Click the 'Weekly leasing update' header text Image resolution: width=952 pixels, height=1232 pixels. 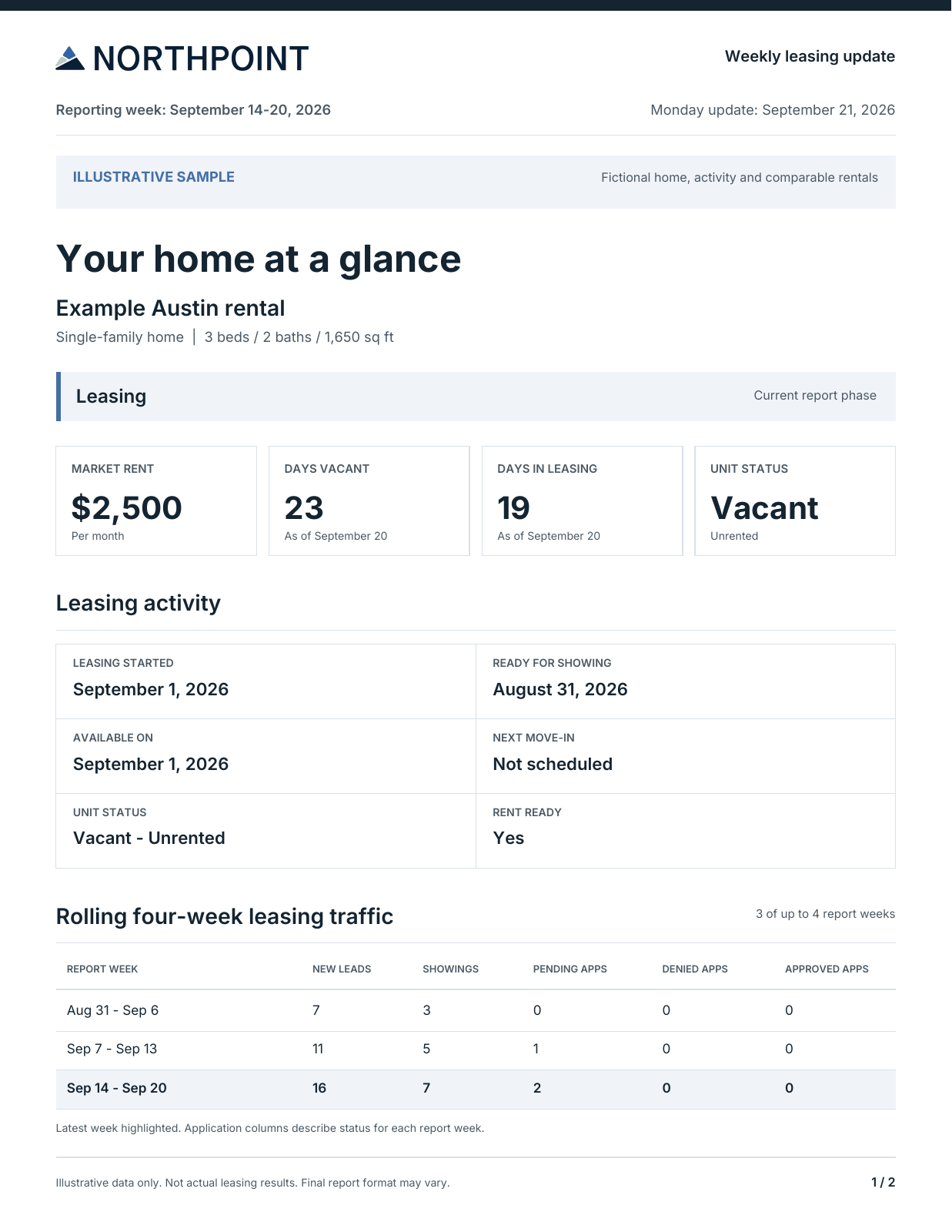(x=810, y=56)
